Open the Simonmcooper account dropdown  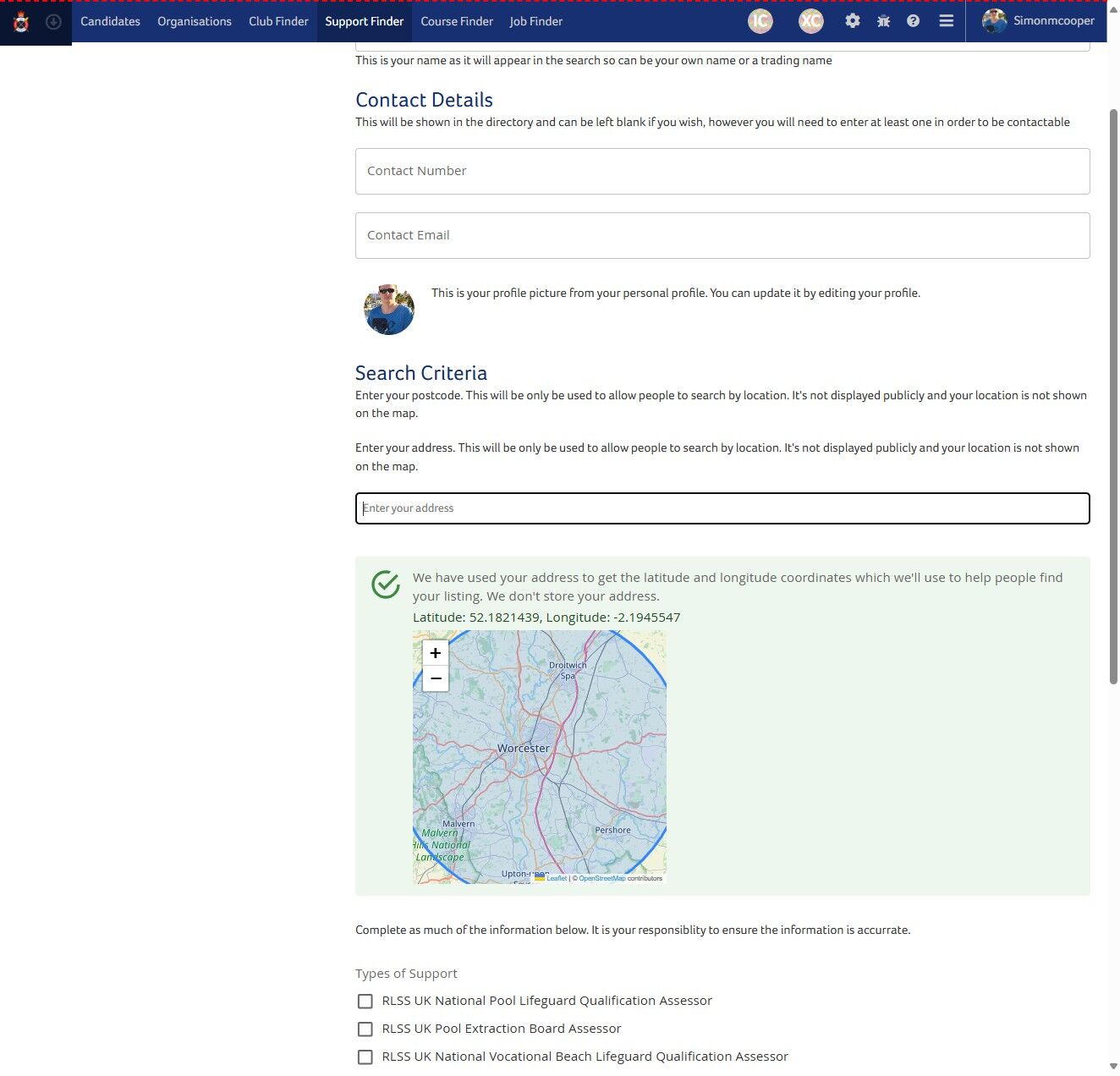1053,20
